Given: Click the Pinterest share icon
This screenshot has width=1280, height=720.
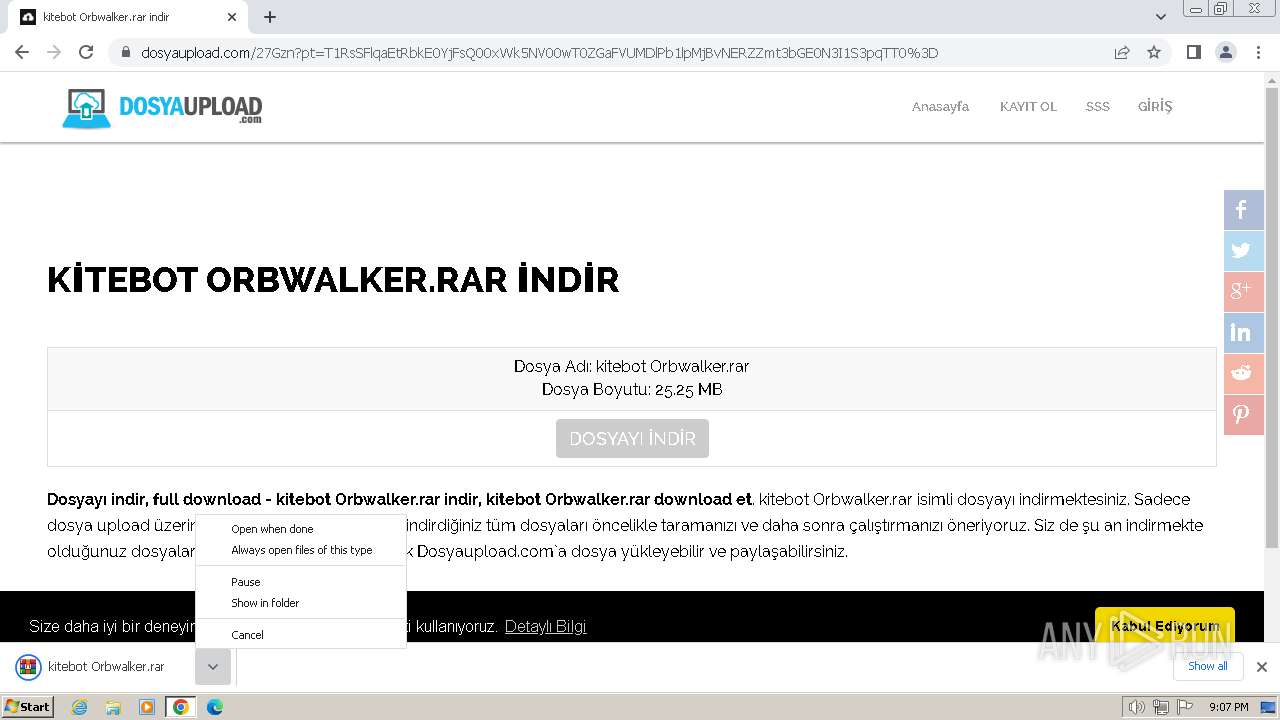Looking at the screenshot, I should point(1244,415).
